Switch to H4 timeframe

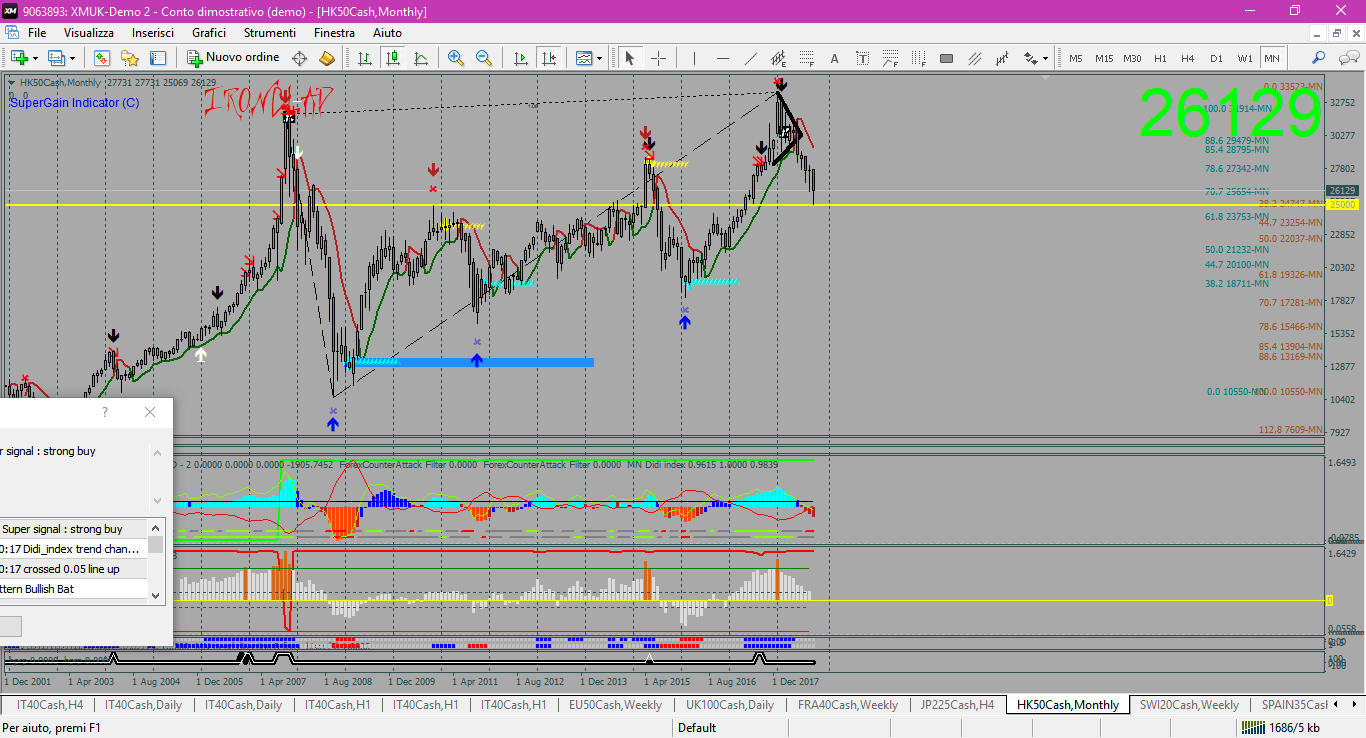1188,58
